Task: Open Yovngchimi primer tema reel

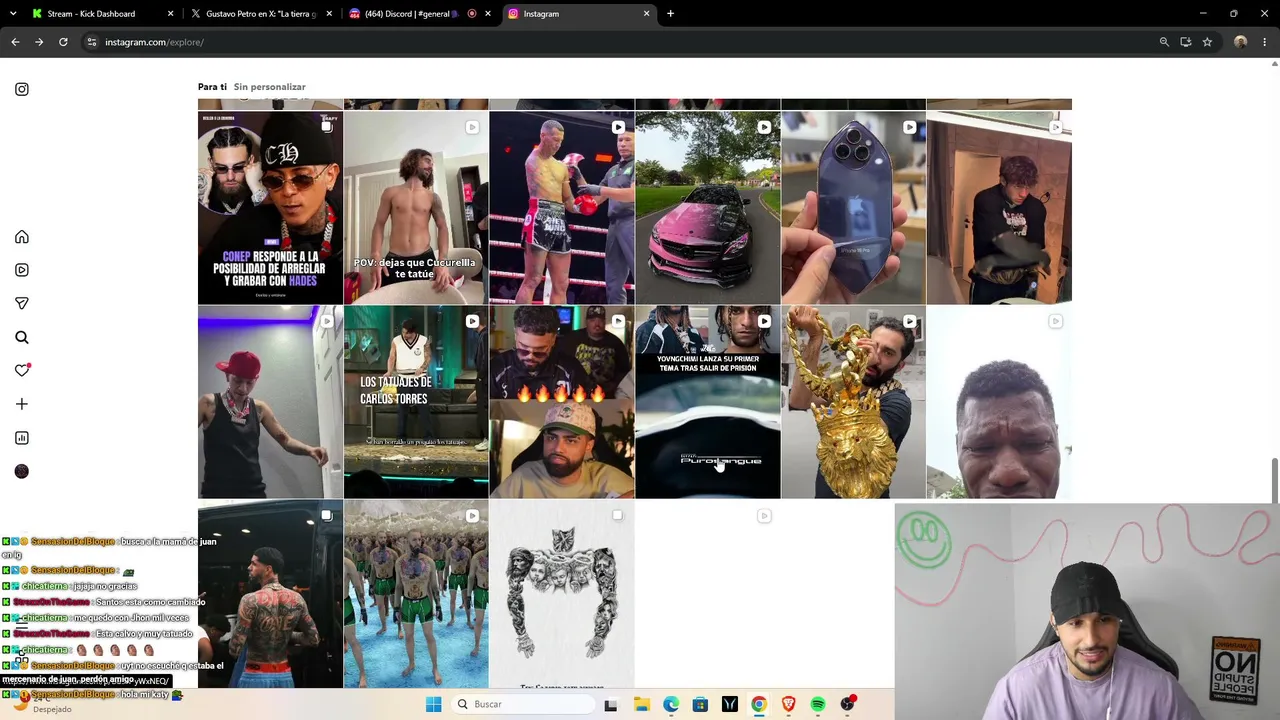Action: pyautogui.click(x=708, y=402)
